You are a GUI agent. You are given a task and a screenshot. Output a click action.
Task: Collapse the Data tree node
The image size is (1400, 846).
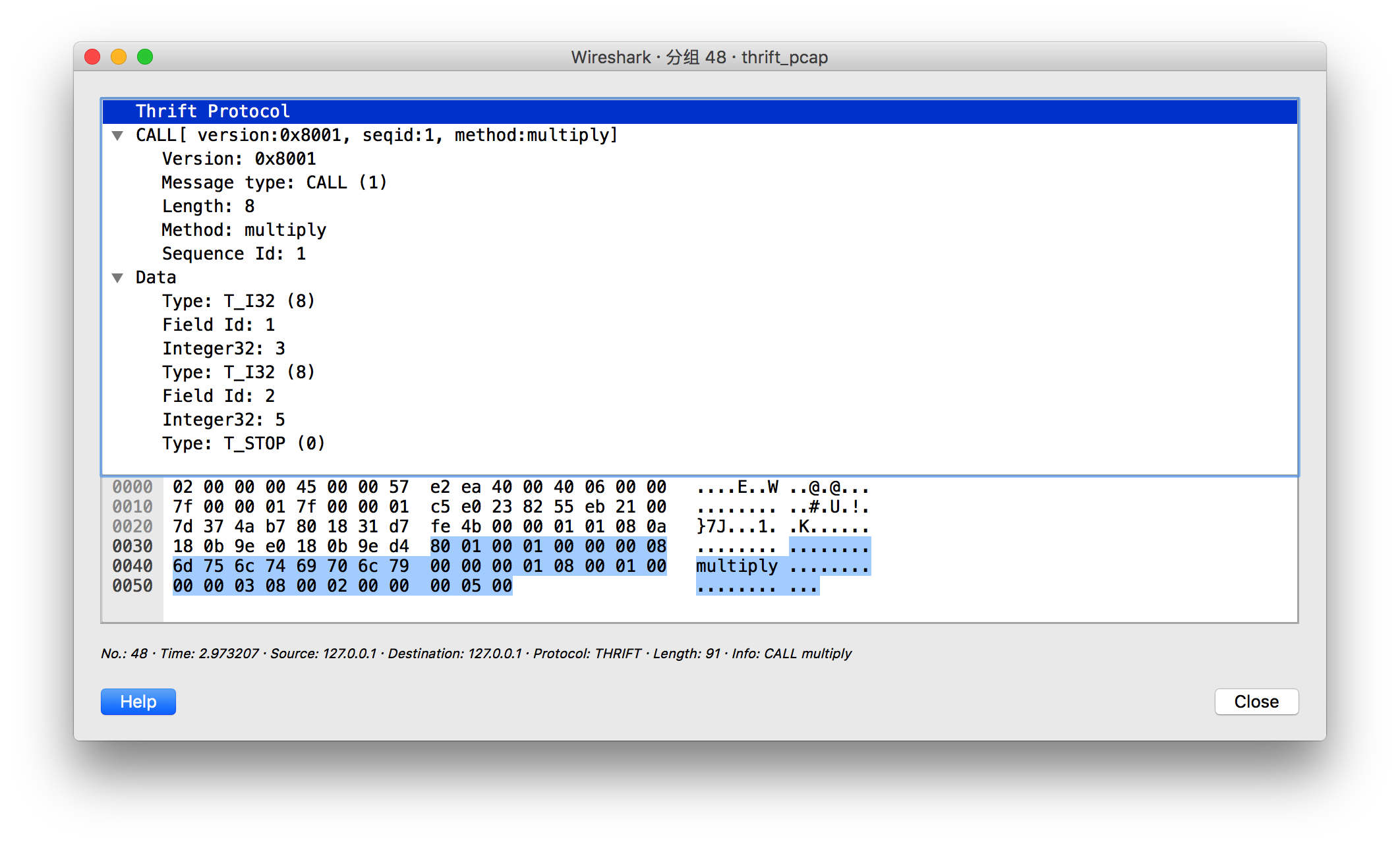point(117,278)
